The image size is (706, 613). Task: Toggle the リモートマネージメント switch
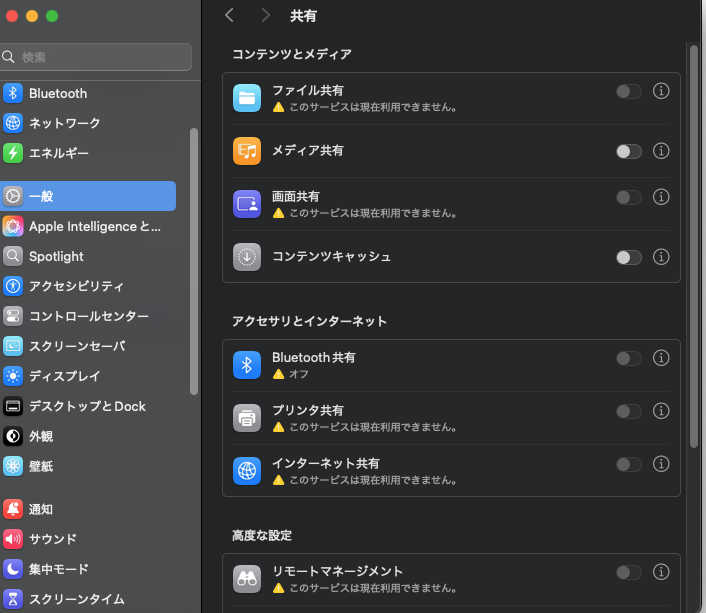(629, 572)
